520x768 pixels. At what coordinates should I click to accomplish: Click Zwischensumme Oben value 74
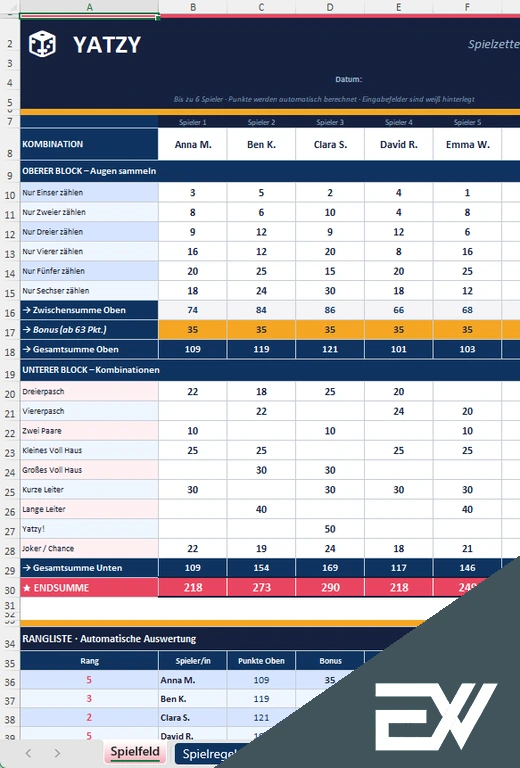tap(193, 311)
